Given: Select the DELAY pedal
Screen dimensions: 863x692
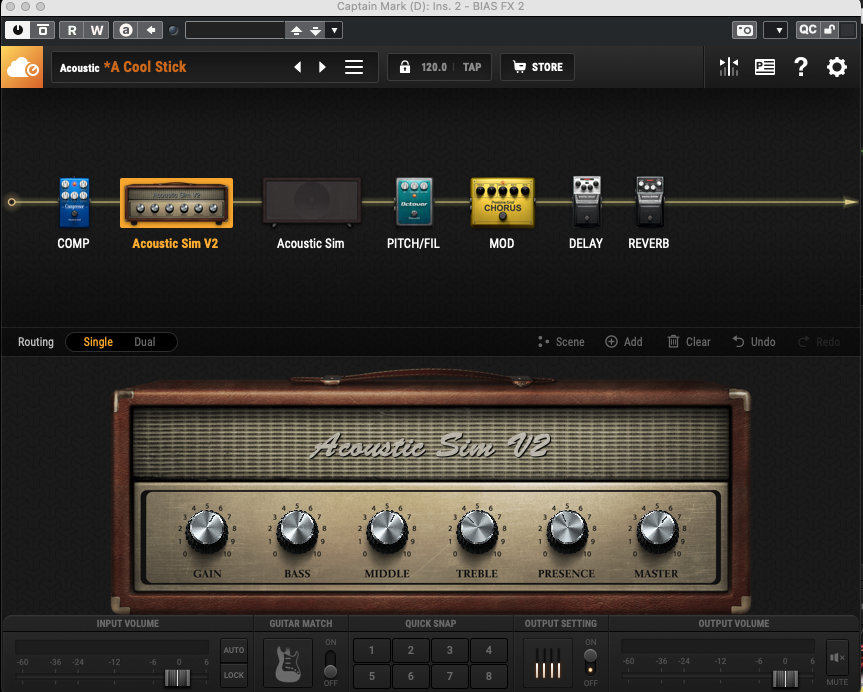Looking at the screenshot, I should click(587, 201).
